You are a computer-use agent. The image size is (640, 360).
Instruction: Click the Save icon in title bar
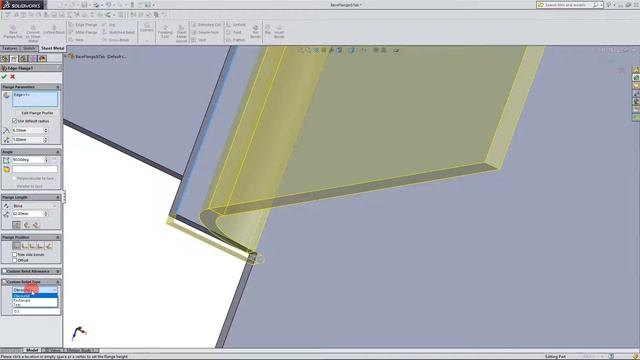point(84,5)
